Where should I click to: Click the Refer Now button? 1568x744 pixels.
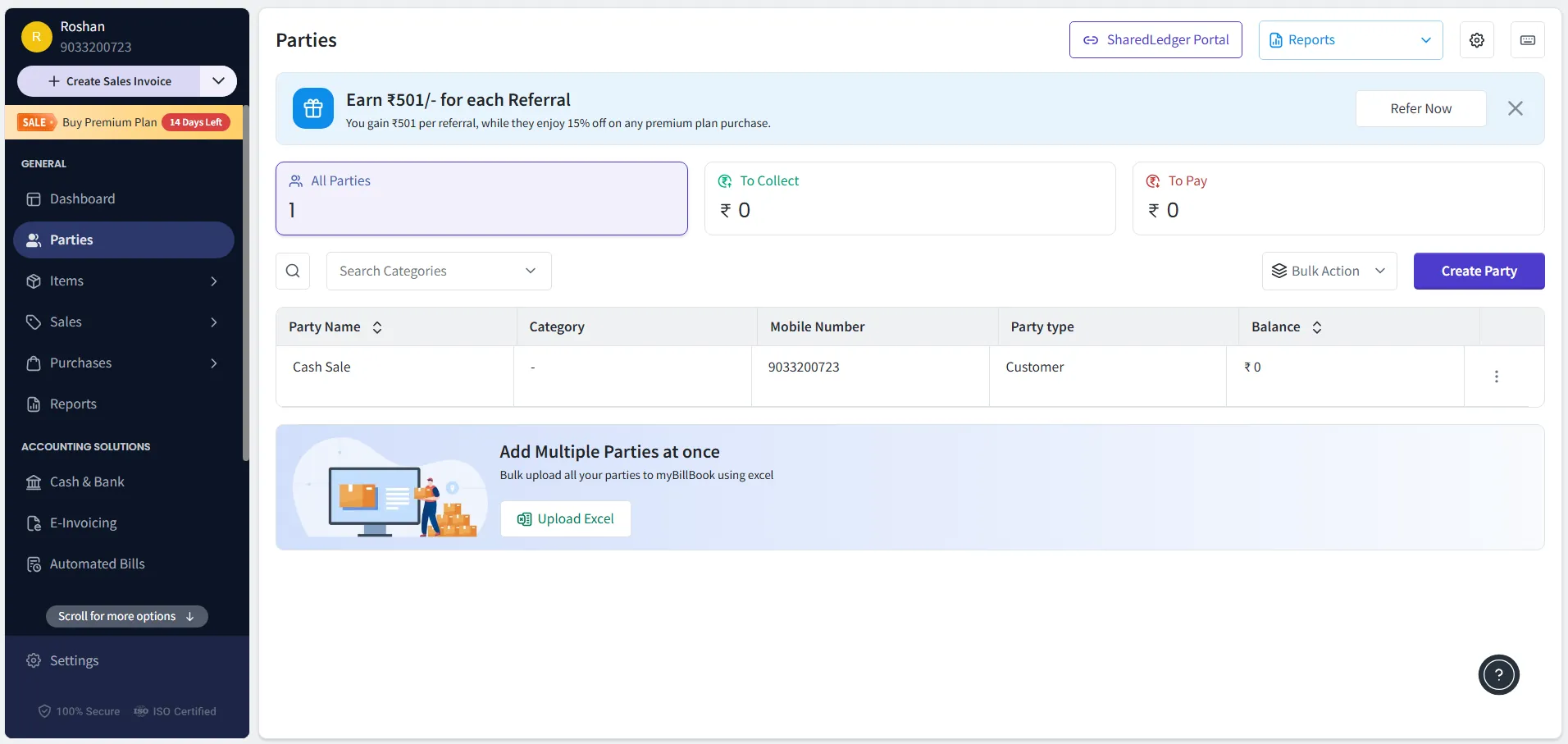[1420, 108]
